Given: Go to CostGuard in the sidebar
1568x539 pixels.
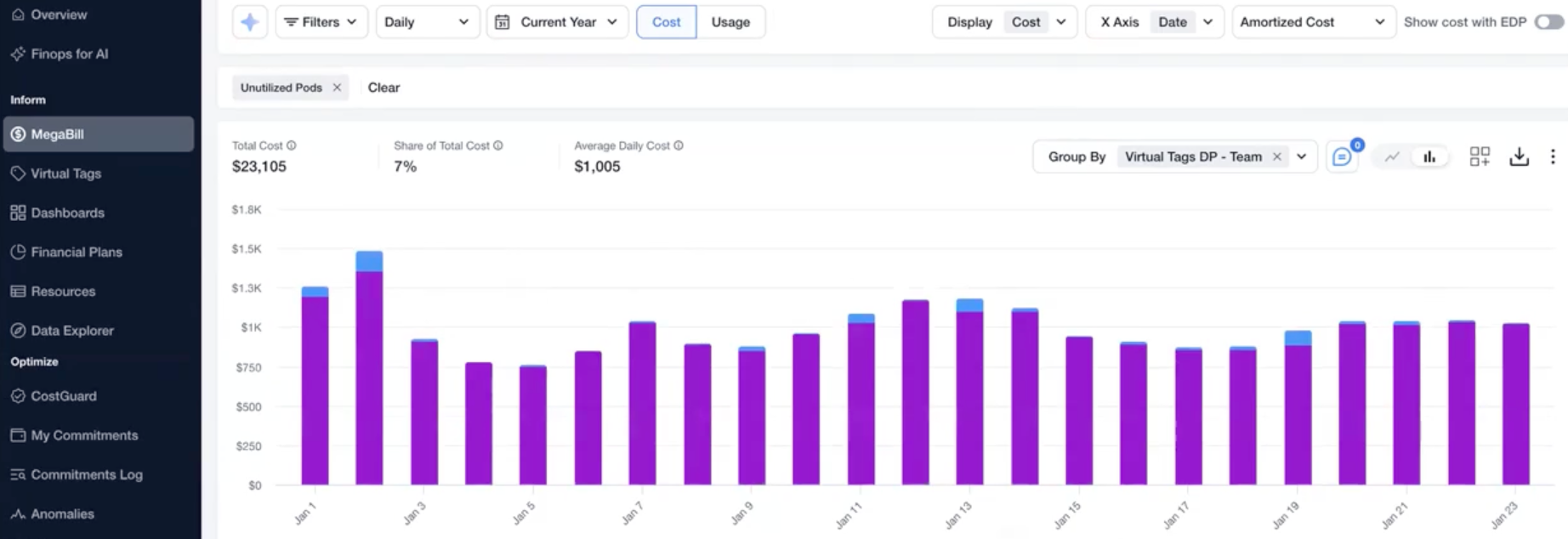Looking at the screenshot, I should (64, 396).
